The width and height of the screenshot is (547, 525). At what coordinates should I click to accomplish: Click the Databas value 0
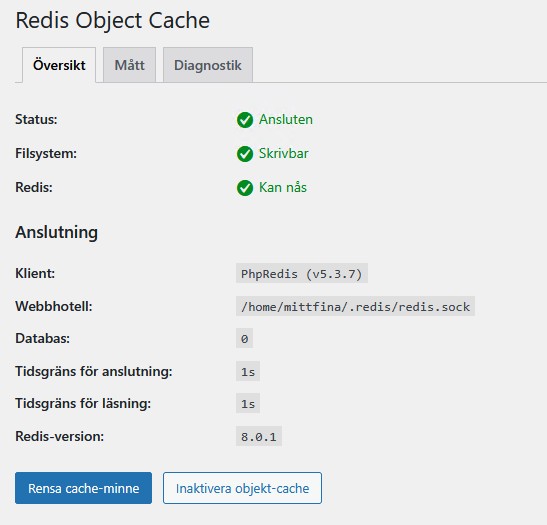pyautogui.click(x=244, y=338)
